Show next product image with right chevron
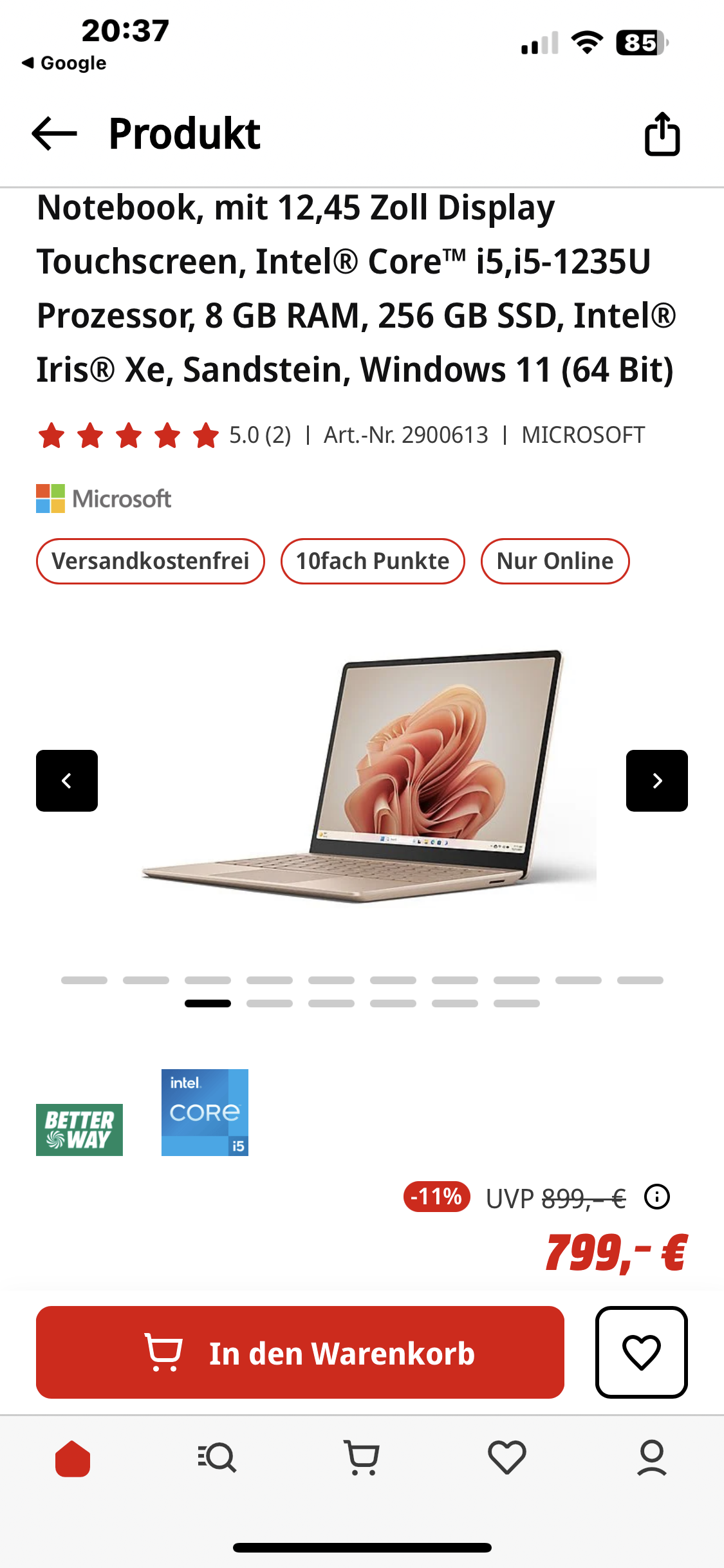Image resolution: width=724 pixels, height=1568 pixels. point(657,781)
